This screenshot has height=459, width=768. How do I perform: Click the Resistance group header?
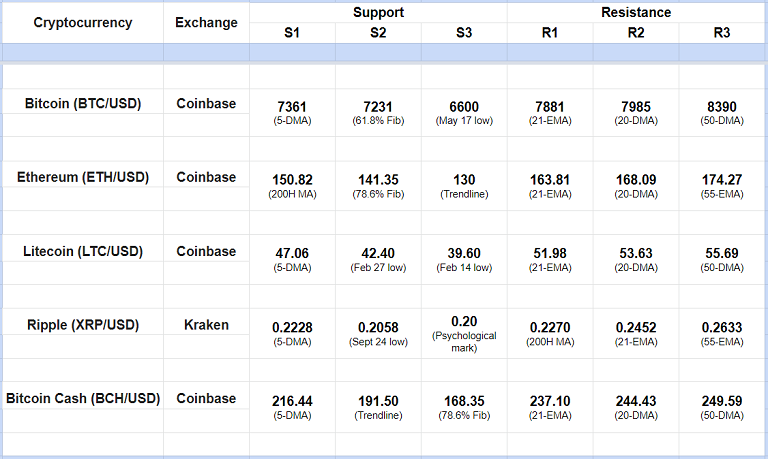pos(636,13)
